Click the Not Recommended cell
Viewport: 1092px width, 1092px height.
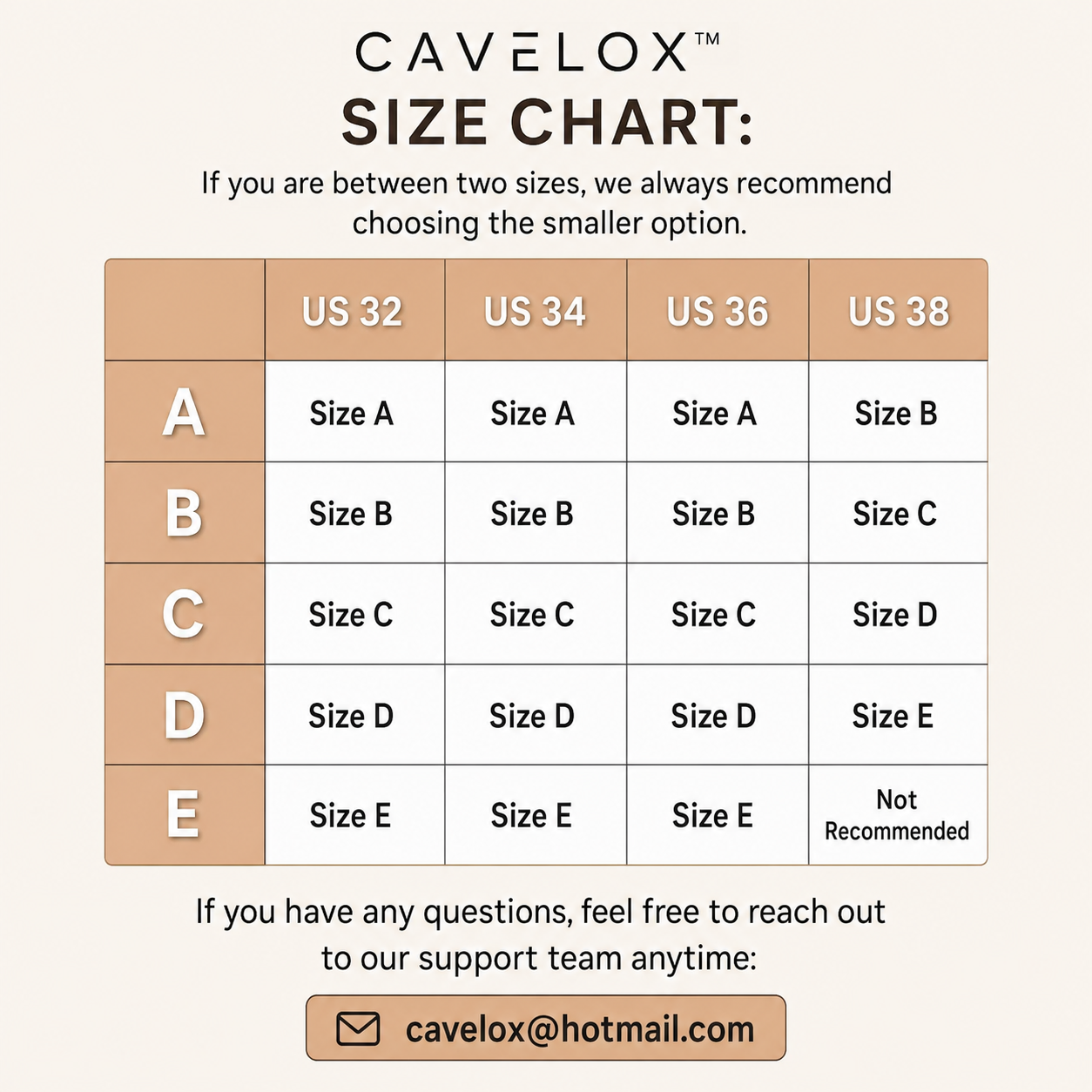898,815
